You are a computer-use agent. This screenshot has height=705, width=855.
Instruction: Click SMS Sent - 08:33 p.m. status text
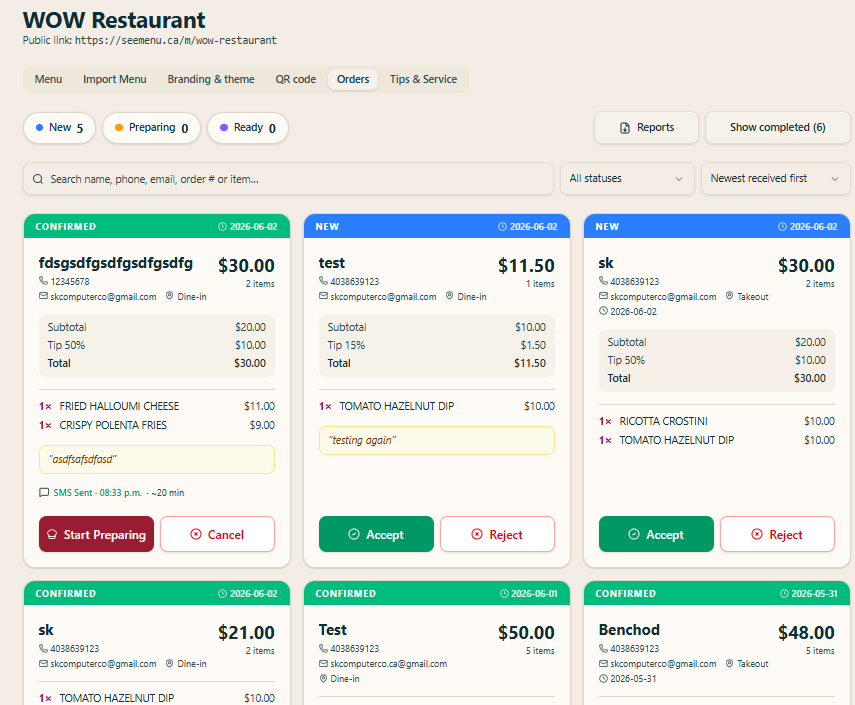[x=98, y=493]
